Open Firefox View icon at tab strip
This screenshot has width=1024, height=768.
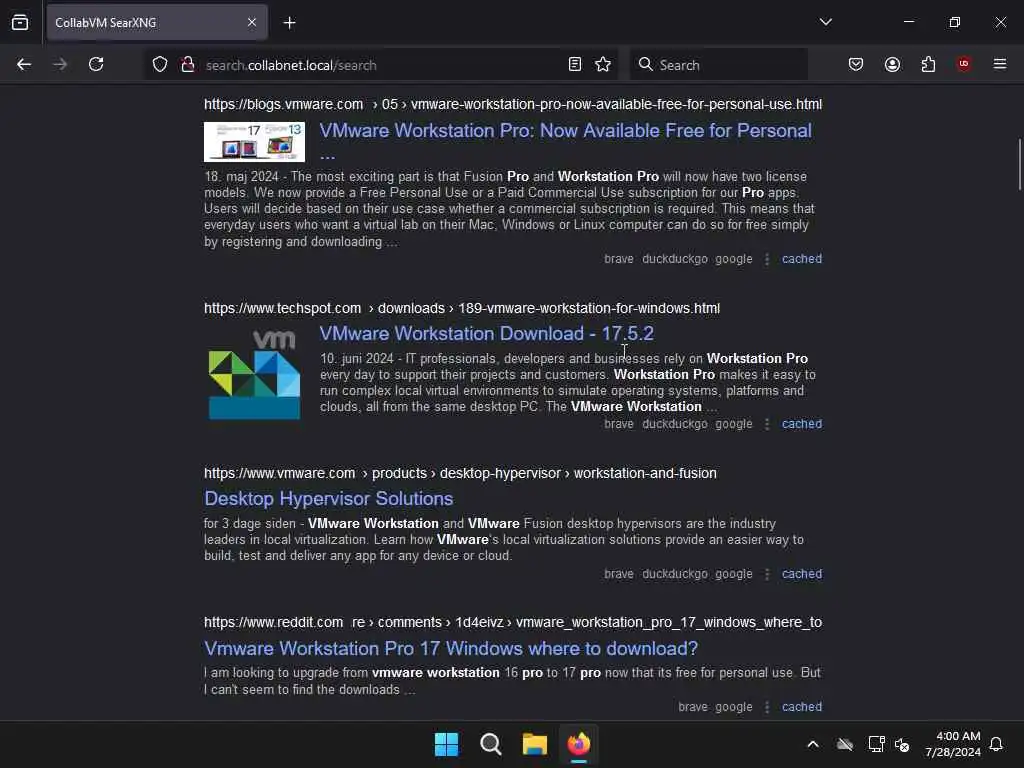[20, 22]
